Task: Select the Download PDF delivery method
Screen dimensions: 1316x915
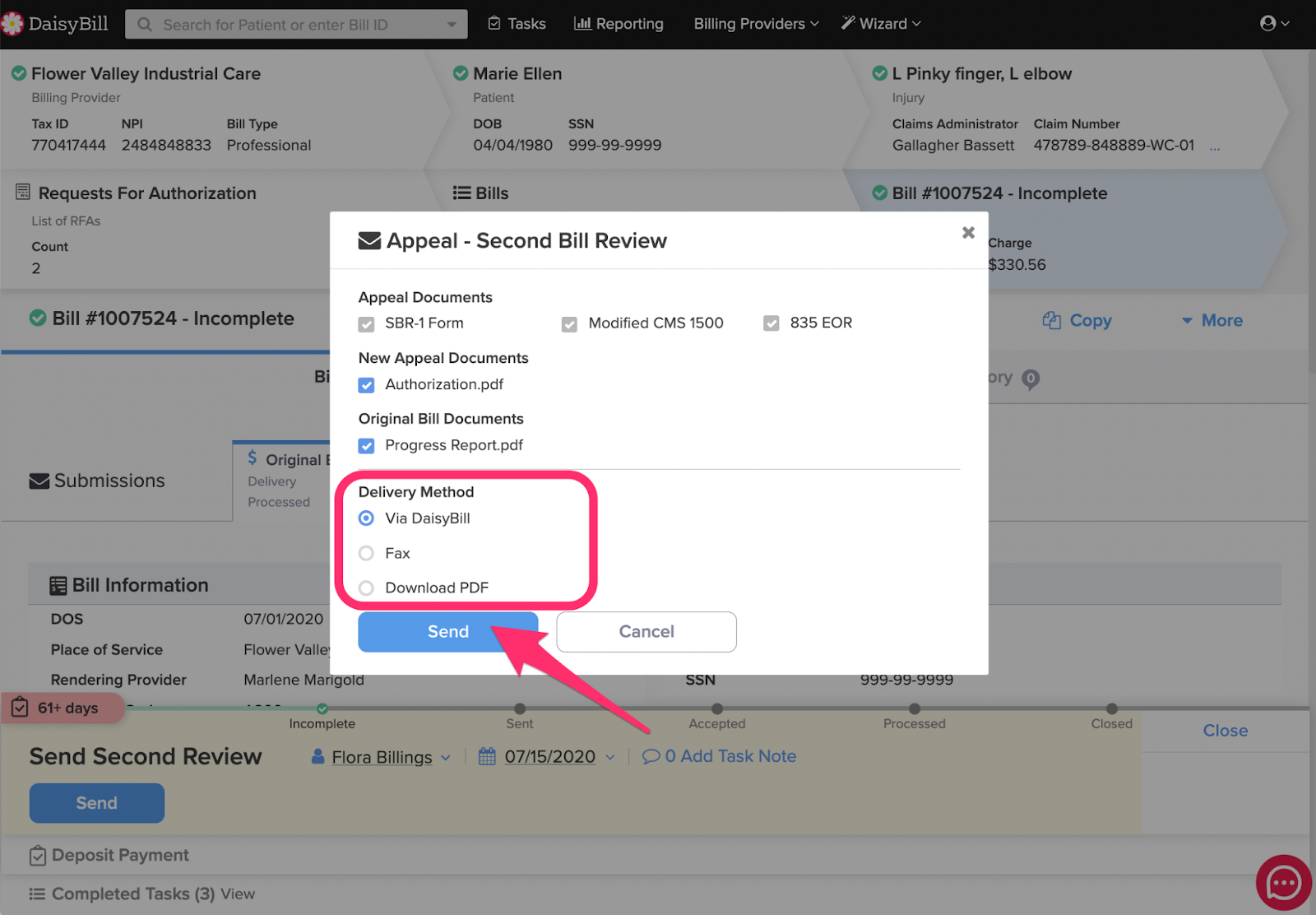Action: tap(366, 588)
